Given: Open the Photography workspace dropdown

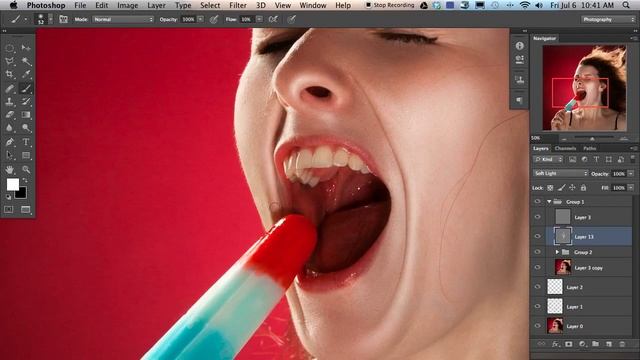Looking at the screenshot, I should click(x=608, y=19).
